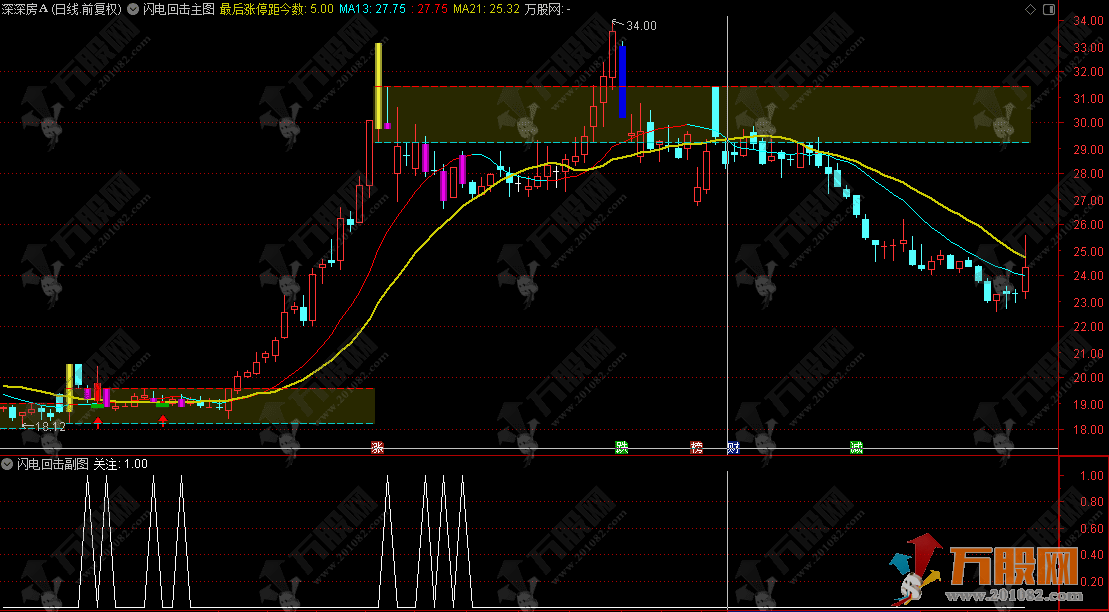Screen dimensions: 1109x612
Task: Click the 深深房A stock name label
Action: coord(26,9)
